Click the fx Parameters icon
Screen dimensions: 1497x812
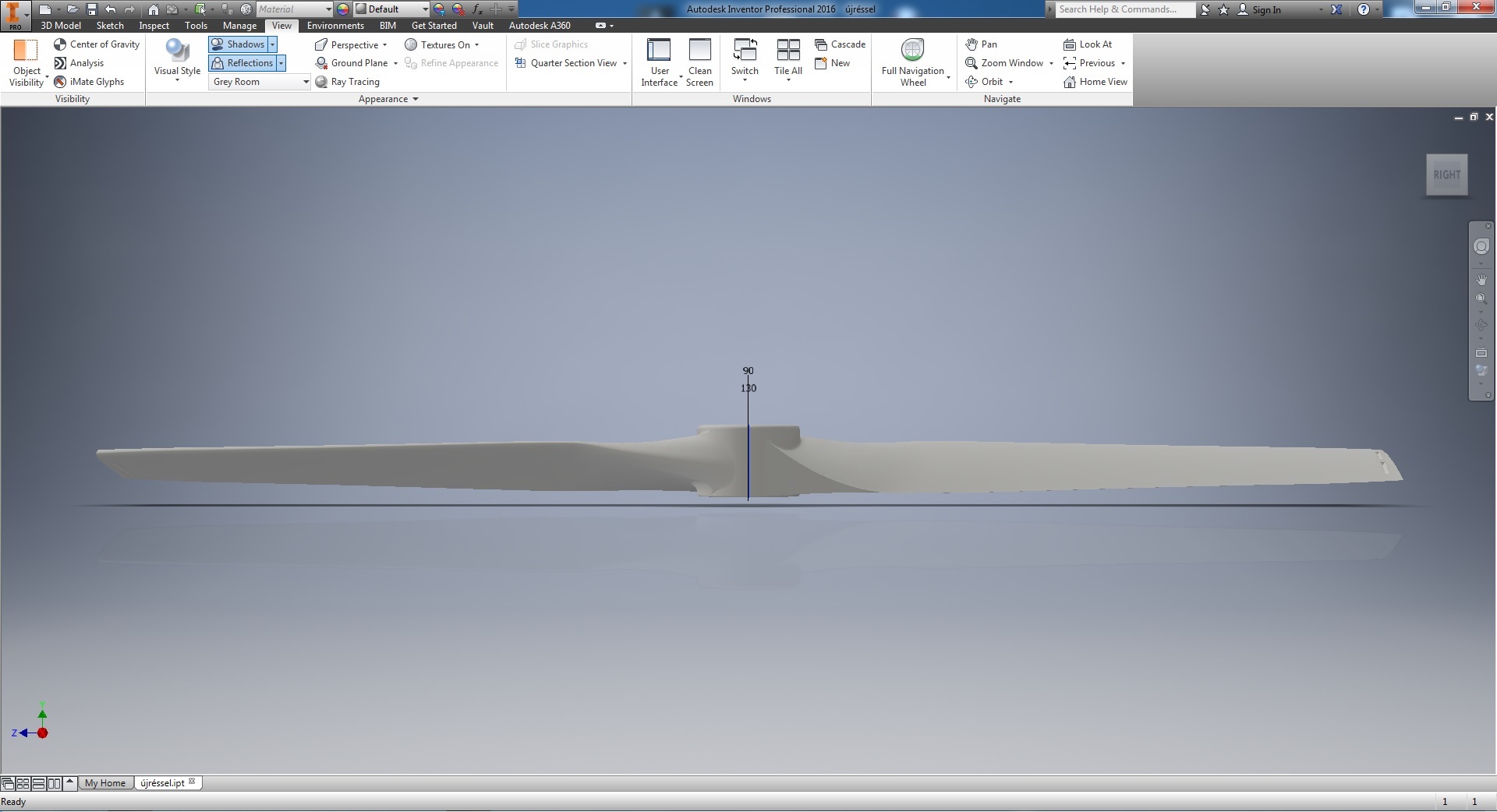pos(477,9)
